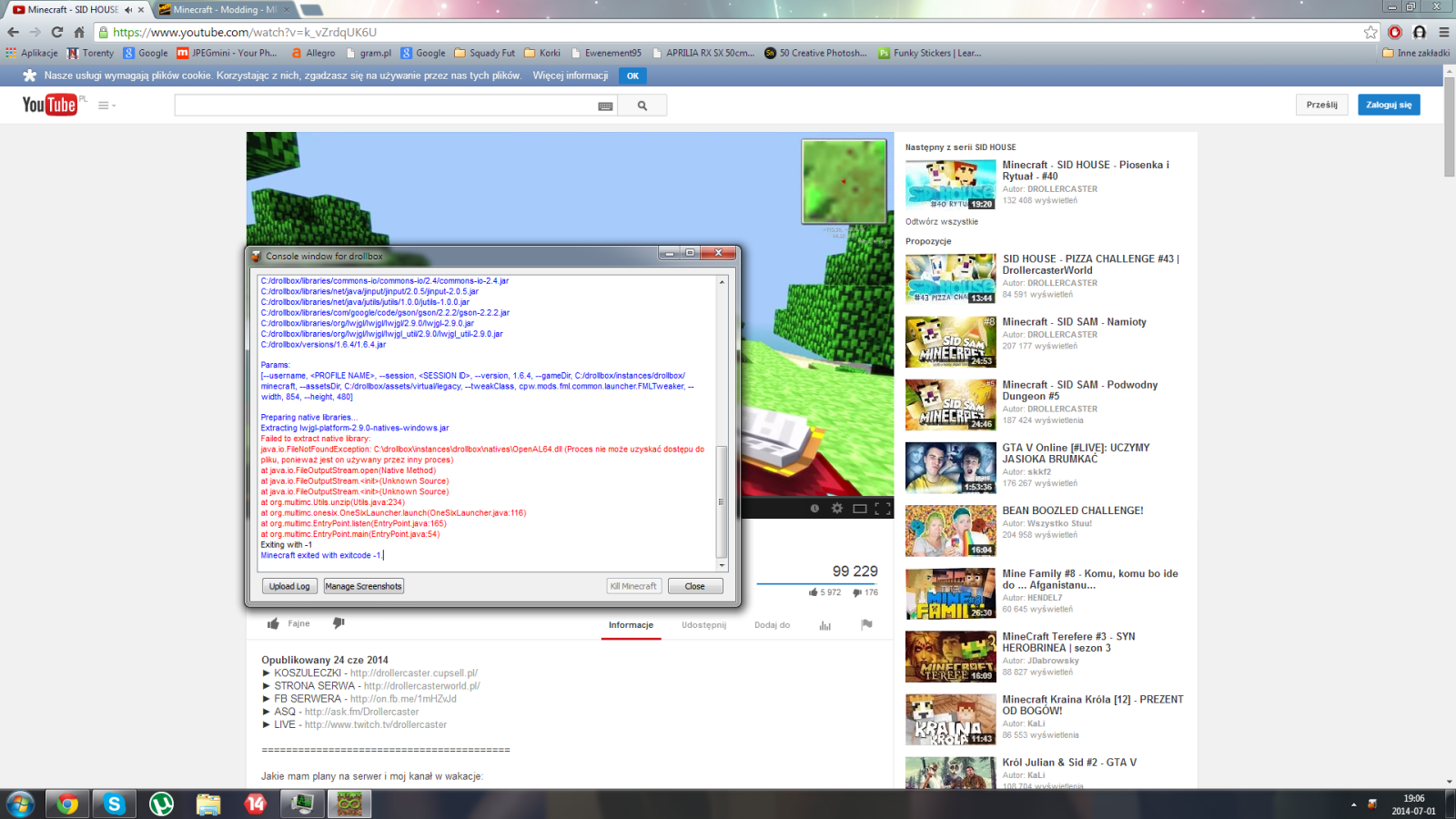Viewport: 1456px width, 819px height.
Task: Open the drollercasterworld.pl server link
Action: tap(421, 686)
